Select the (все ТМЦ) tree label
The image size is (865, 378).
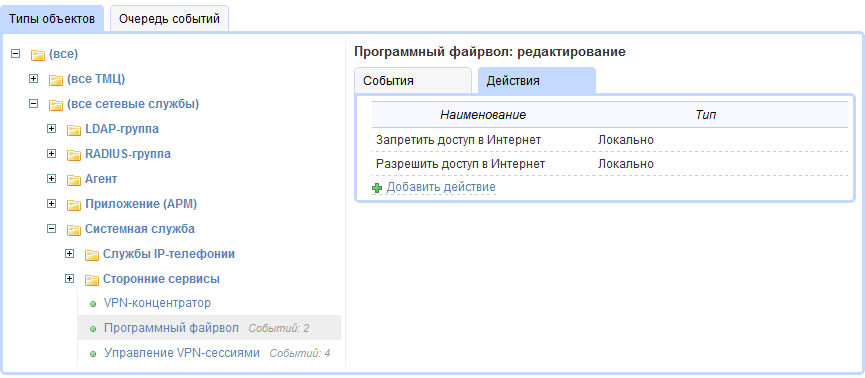[x=96, y=79]
